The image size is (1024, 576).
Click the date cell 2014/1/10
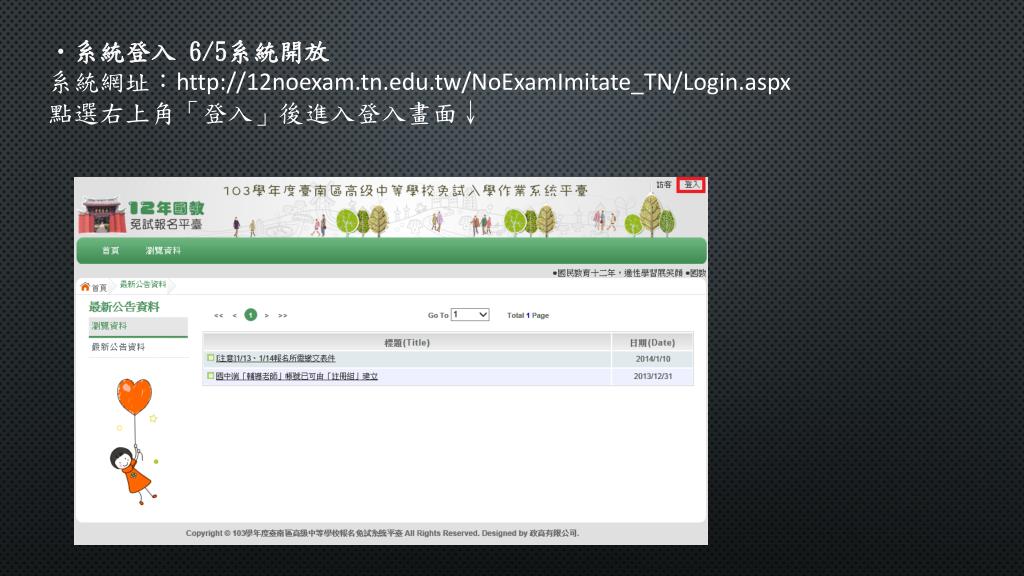[x=652, y=359]
